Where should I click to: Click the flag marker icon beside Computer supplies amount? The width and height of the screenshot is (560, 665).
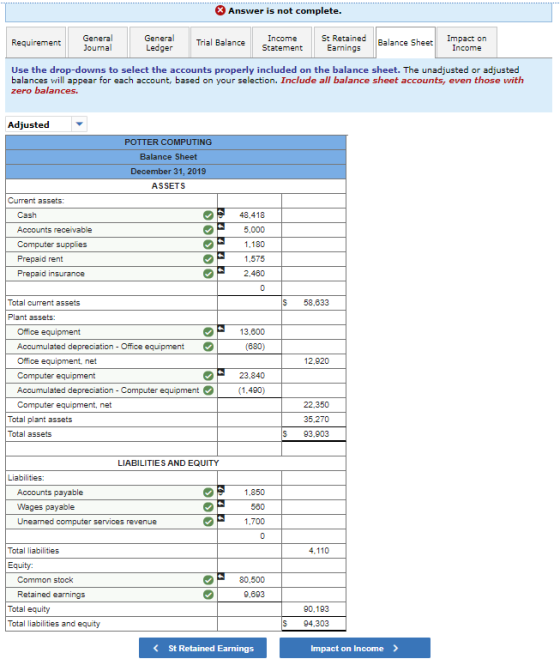coord(221,241)
